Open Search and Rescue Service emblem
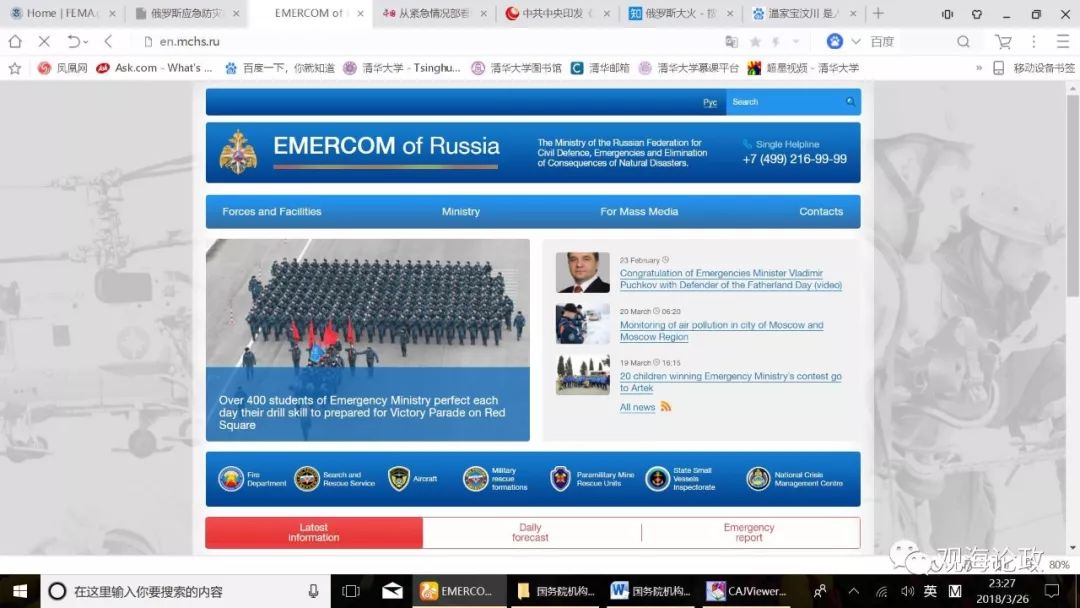 tap(307, 479)
